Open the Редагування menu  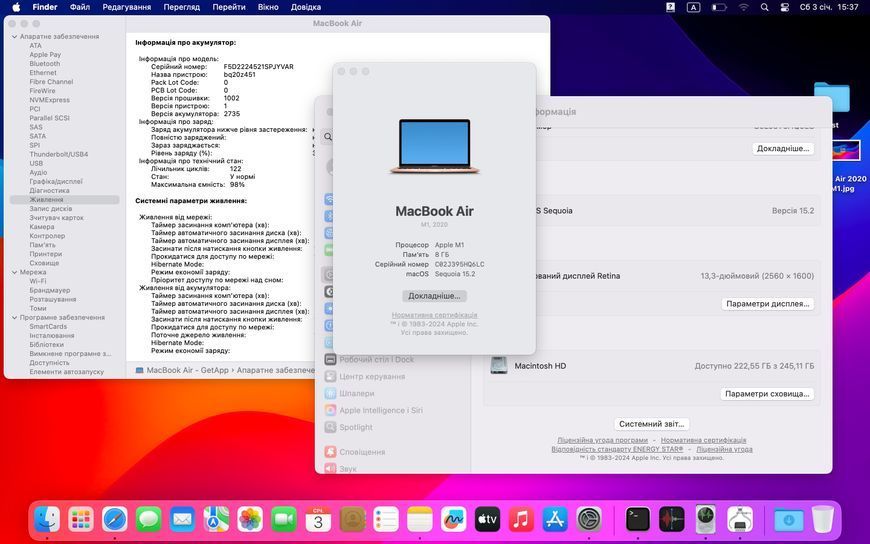click(x=127, y=7)
